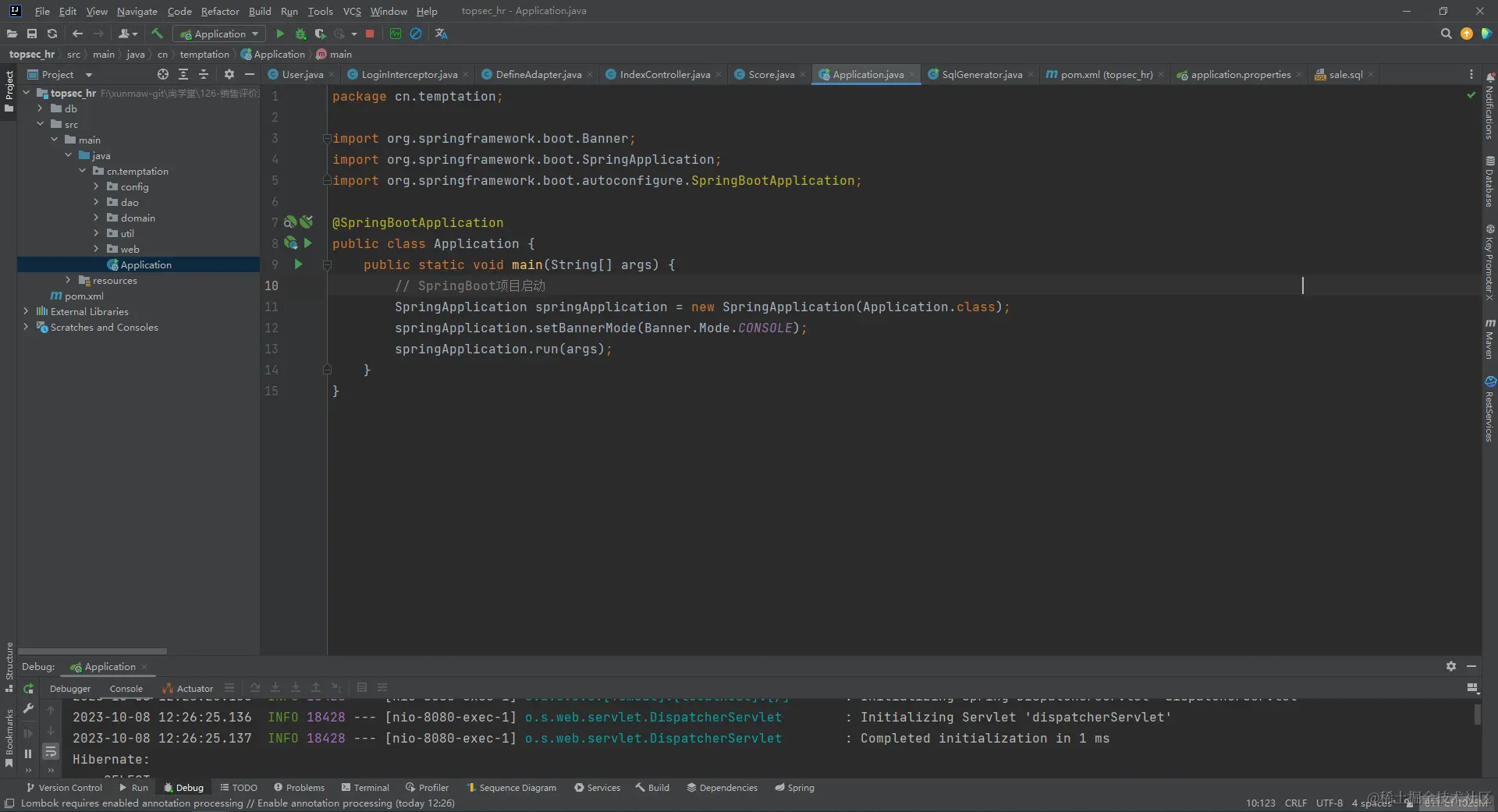Click Project tree horizontal scrollbar
This screenshot has width=1498, height=812.
coord(92,651)
